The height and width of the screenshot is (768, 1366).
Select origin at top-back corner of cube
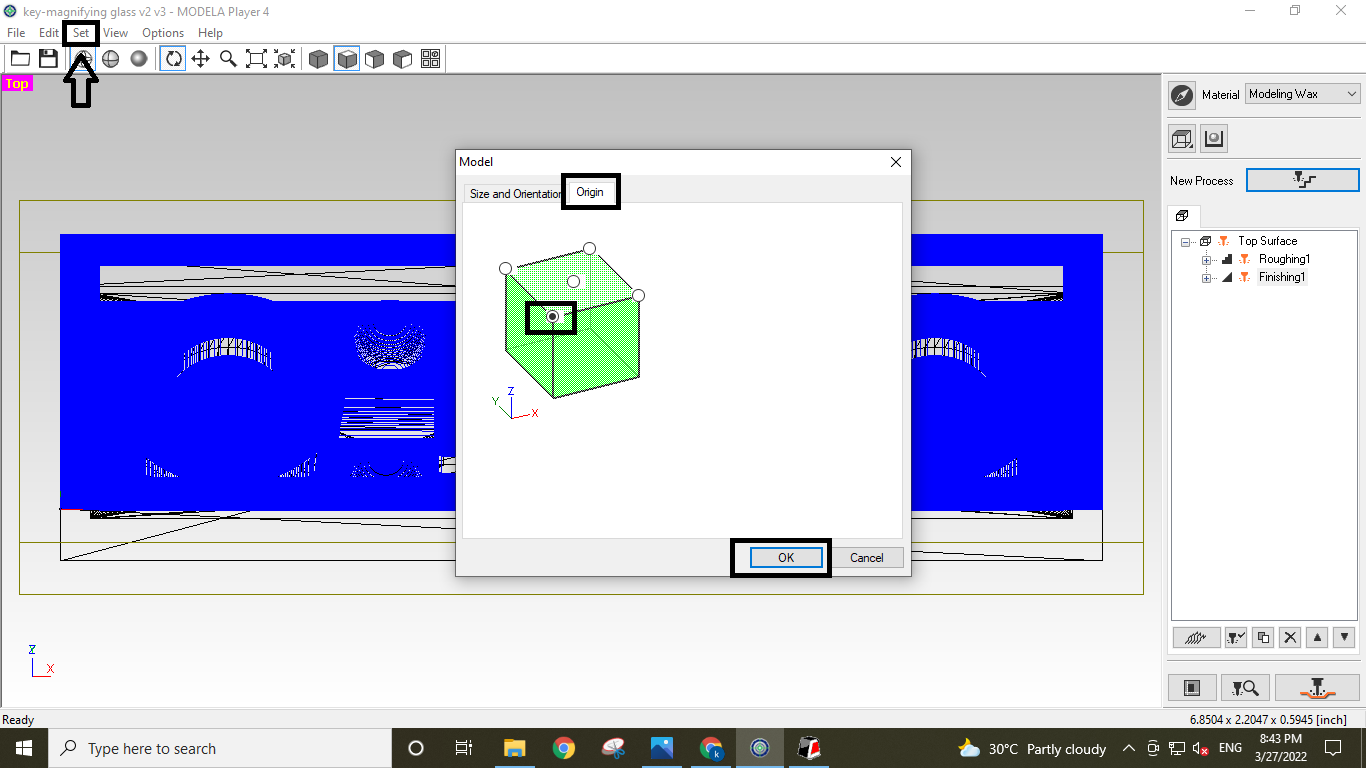(x=589, y=248)
